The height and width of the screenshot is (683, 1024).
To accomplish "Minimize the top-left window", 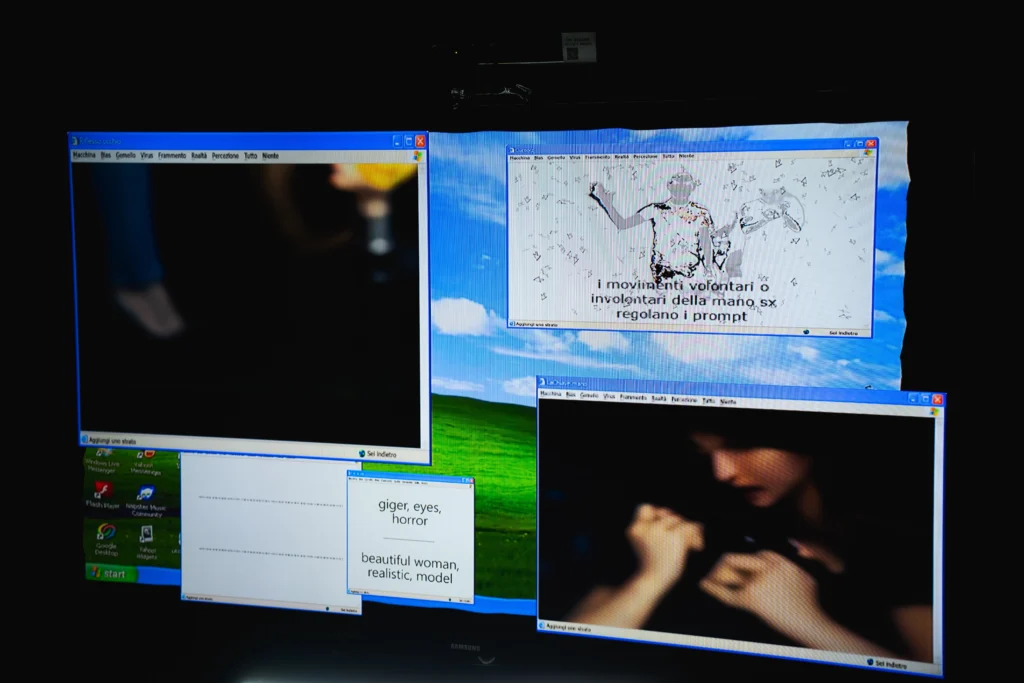I will click(396, 141).
